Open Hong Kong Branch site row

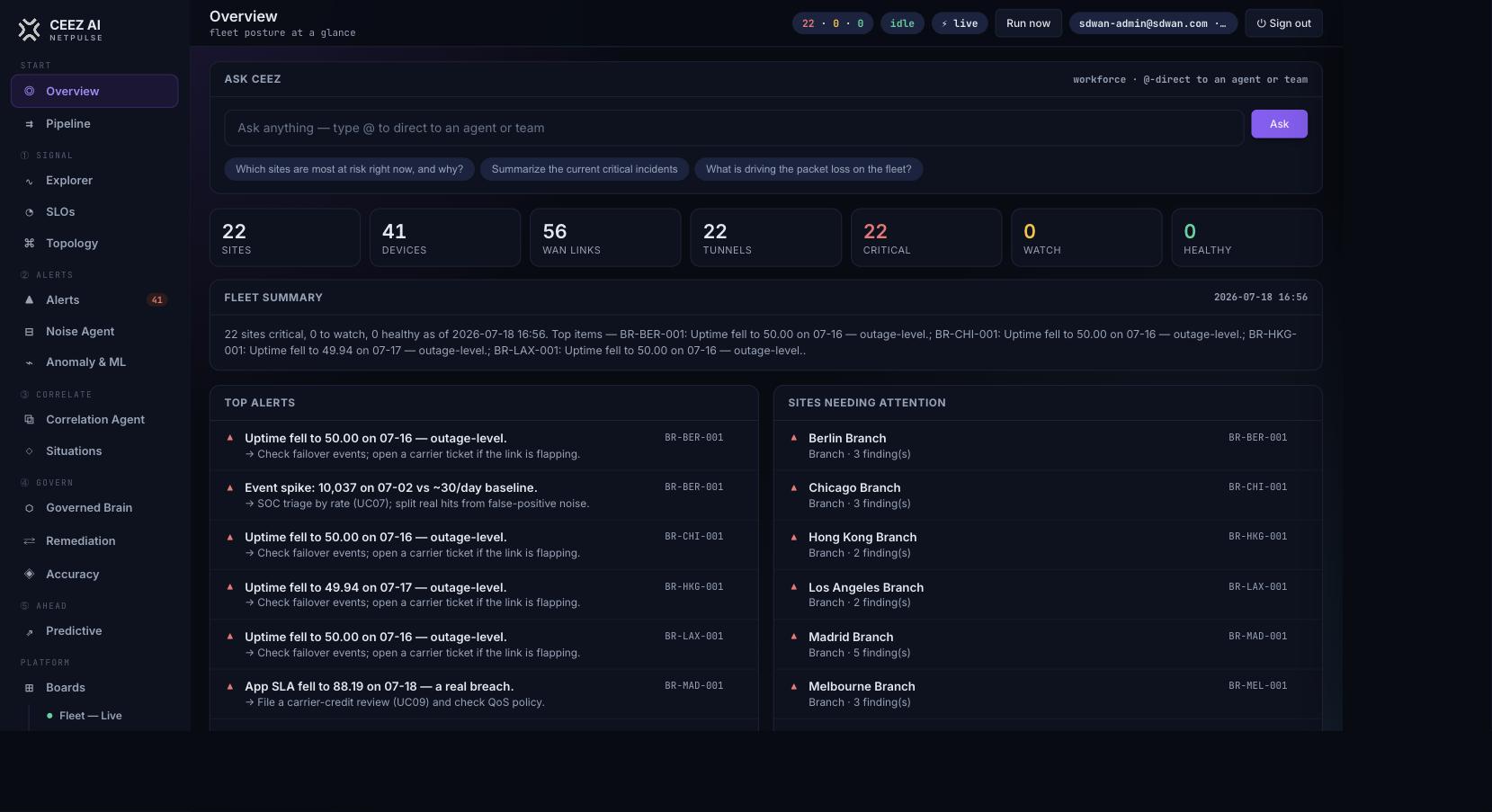click(x=1048, y=545)
